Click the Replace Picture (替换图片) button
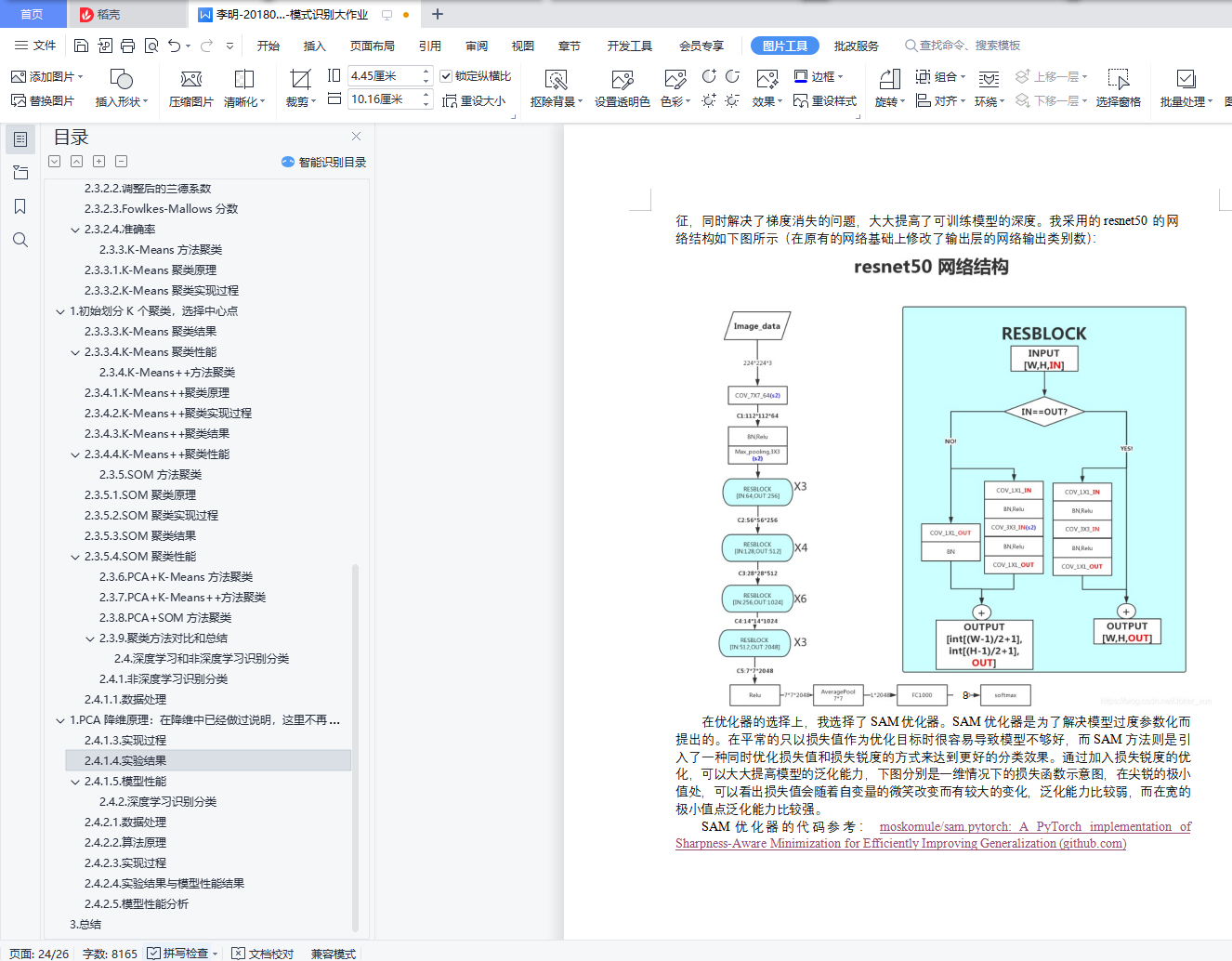The height and width of the screenshot is (961, 1232). pos(43,100)
